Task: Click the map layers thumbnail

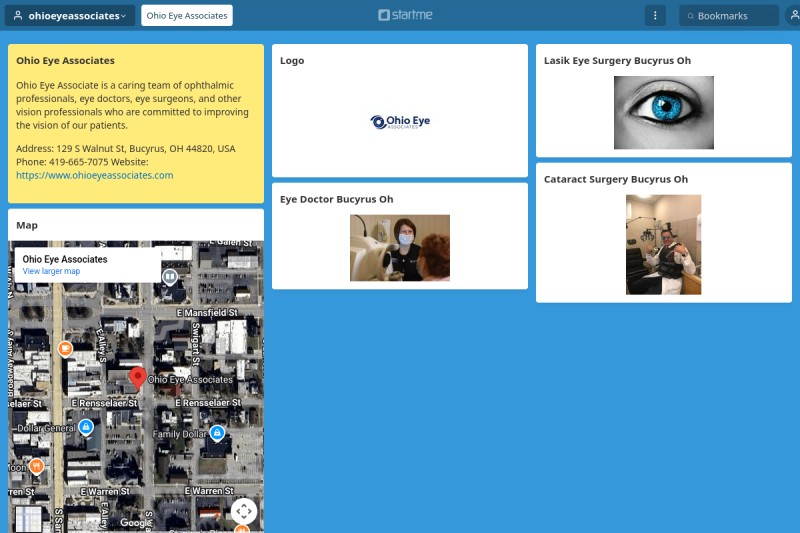Action: (x=29, y=519)
